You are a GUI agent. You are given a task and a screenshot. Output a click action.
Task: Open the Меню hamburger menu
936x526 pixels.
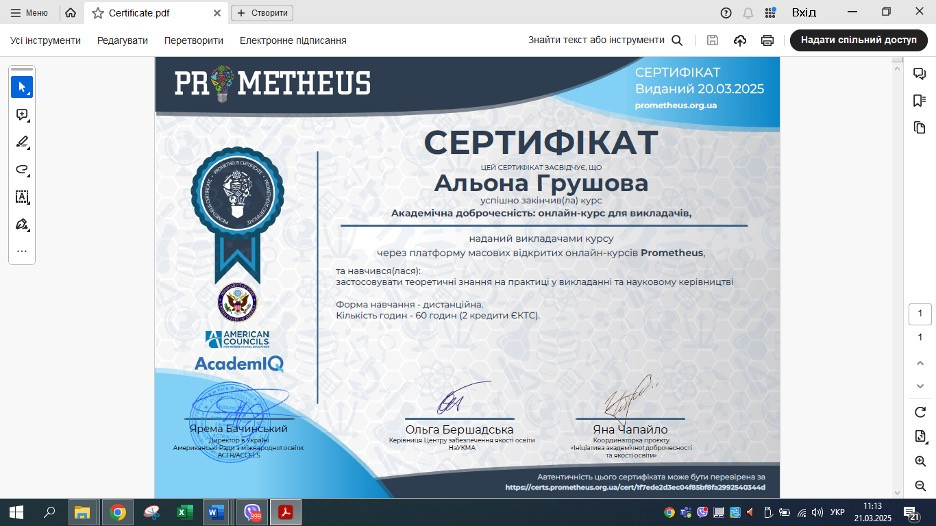[29, 13]
